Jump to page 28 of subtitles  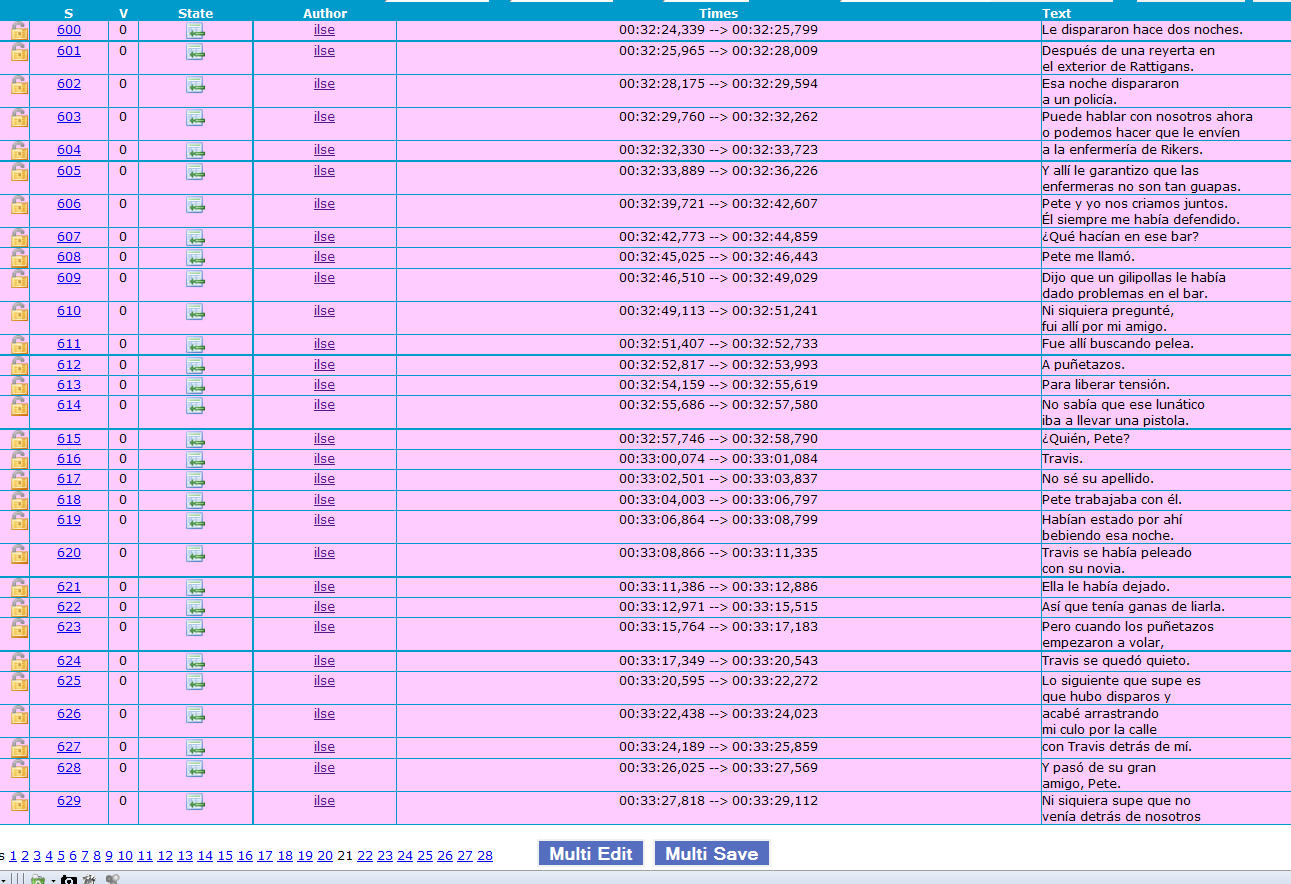click(485, 855)
